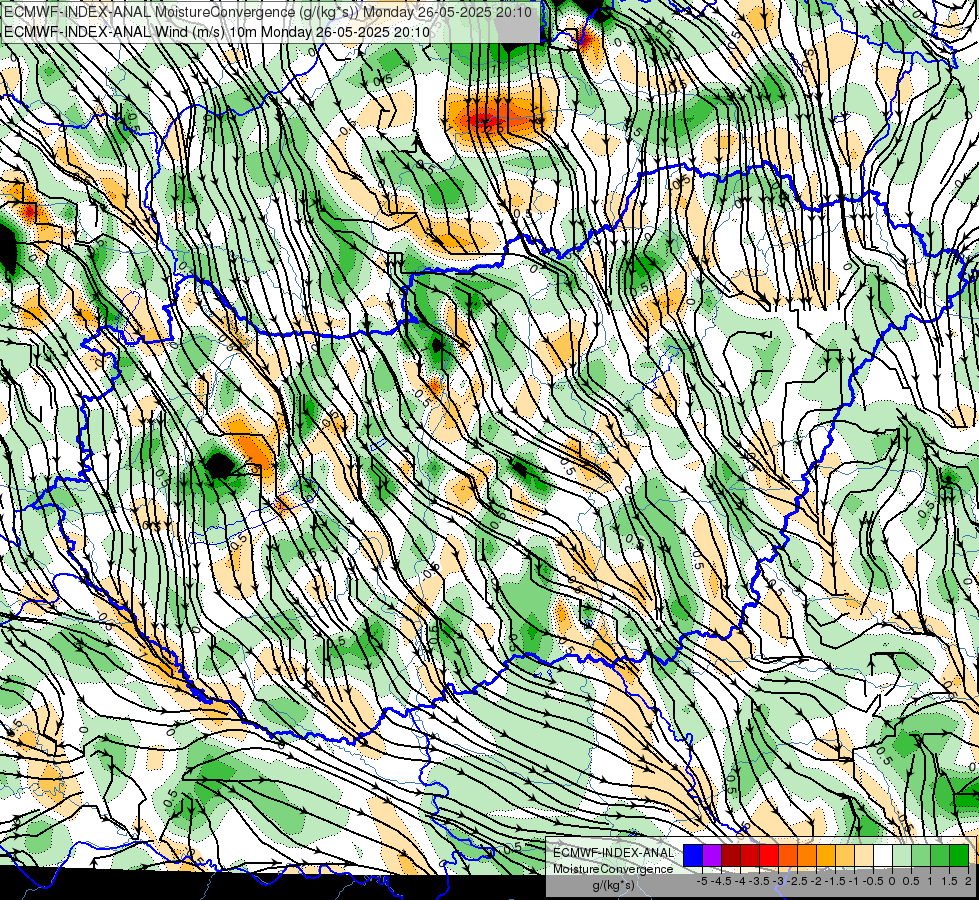Click the 'Wind (m/s) 10m' title line

pos(217,31)
